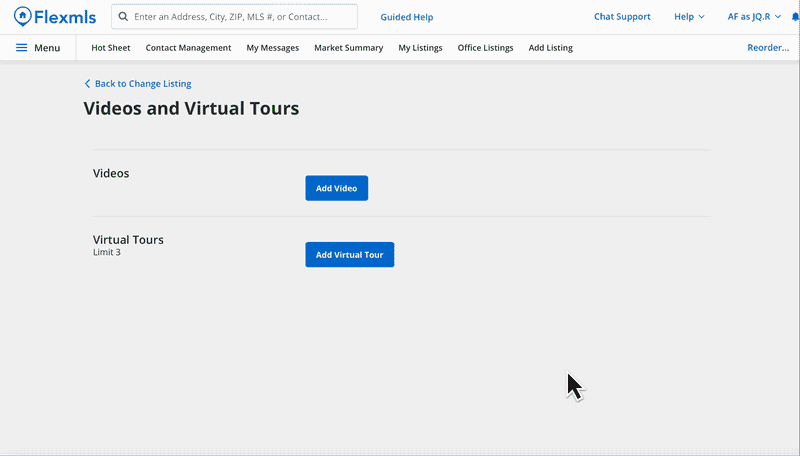Open Office Listings
Viewport: 800px width, 456px height.
click(485, 48)
